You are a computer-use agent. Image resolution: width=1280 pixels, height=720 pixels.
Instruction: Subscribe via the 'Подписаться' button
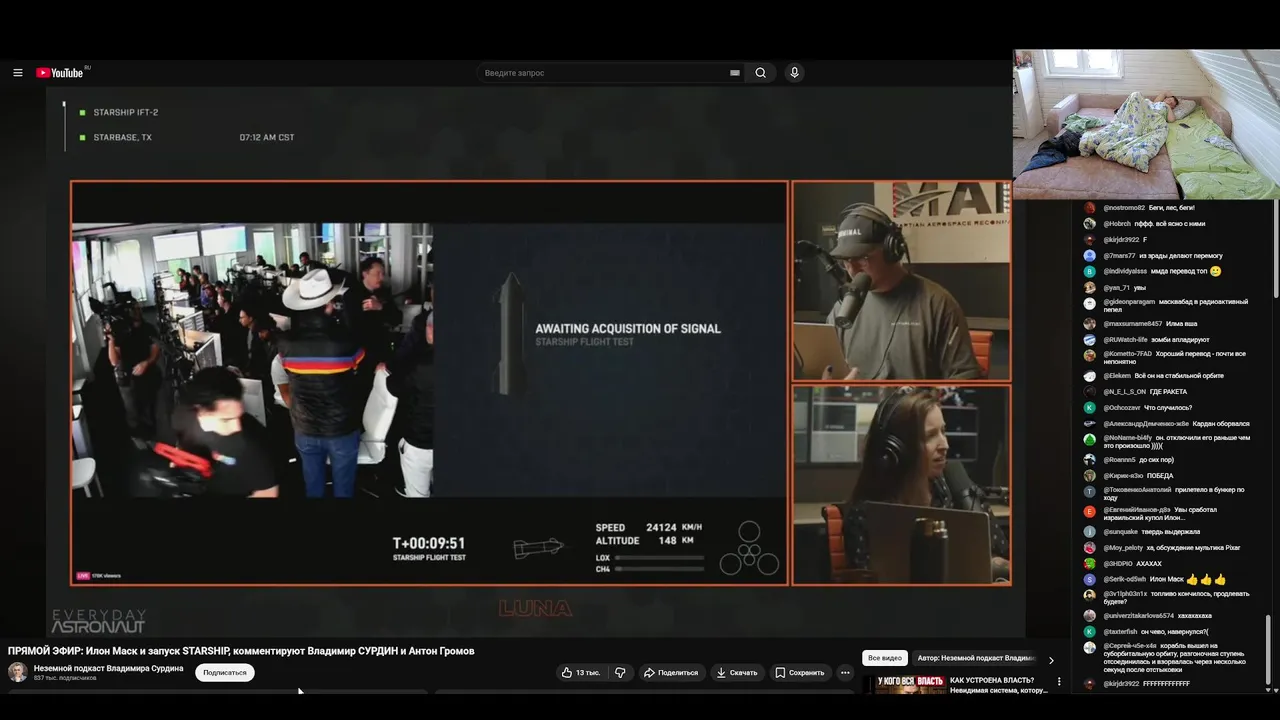(x=225, y=673)
